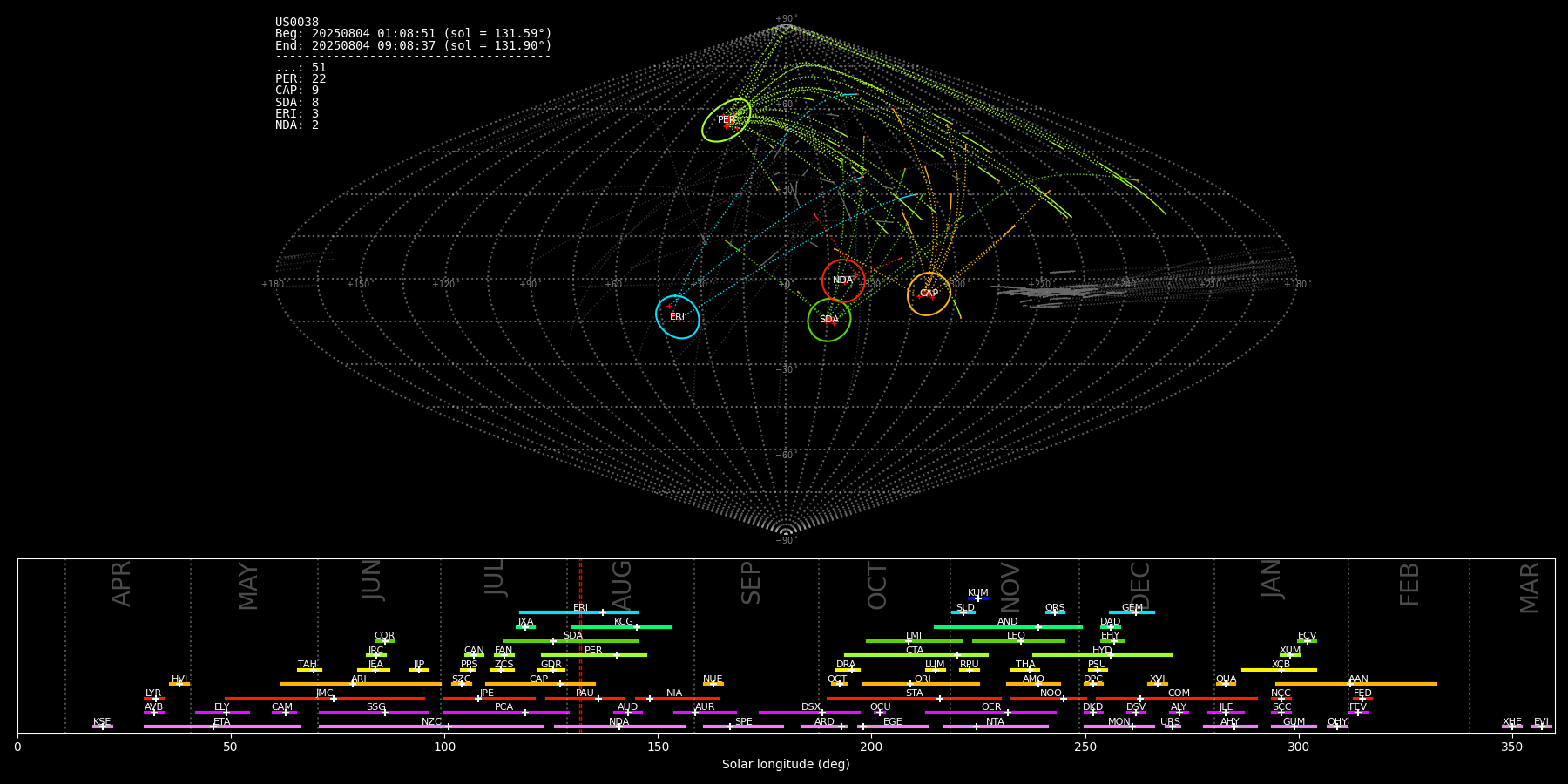Screen dimensions: 1568x784
Task: Click the DEC month label
Action: (x=1140, y=585)
